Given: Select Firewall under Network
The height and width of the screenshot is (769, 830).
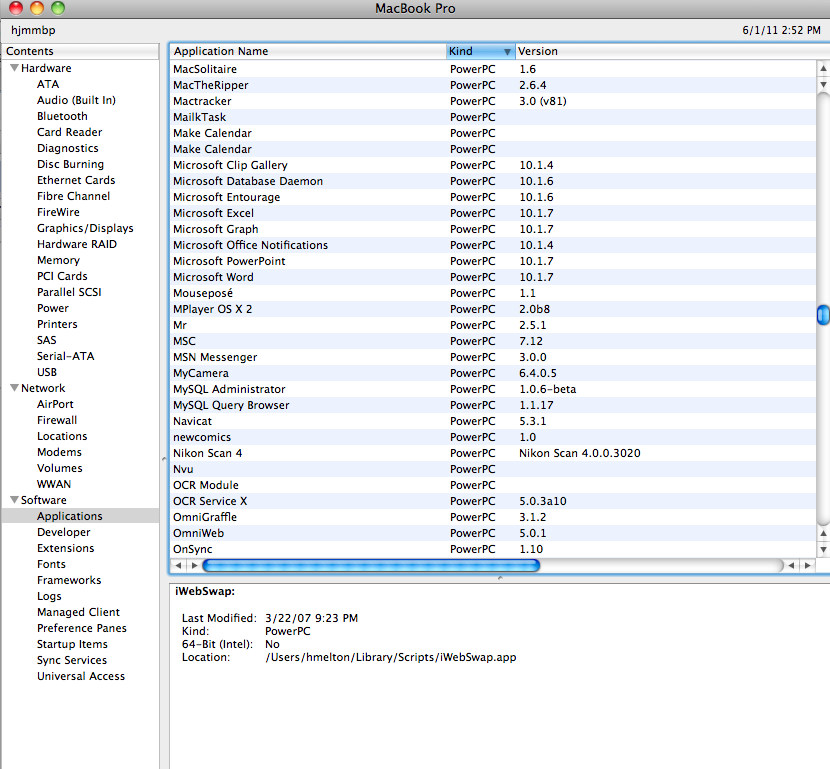Looking at the screenshot, I should 57,420.
